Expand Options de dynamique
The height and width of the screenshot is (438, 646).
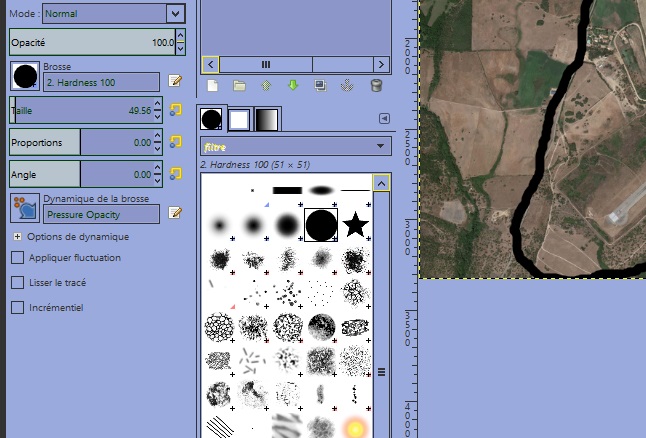coord(17,237)
